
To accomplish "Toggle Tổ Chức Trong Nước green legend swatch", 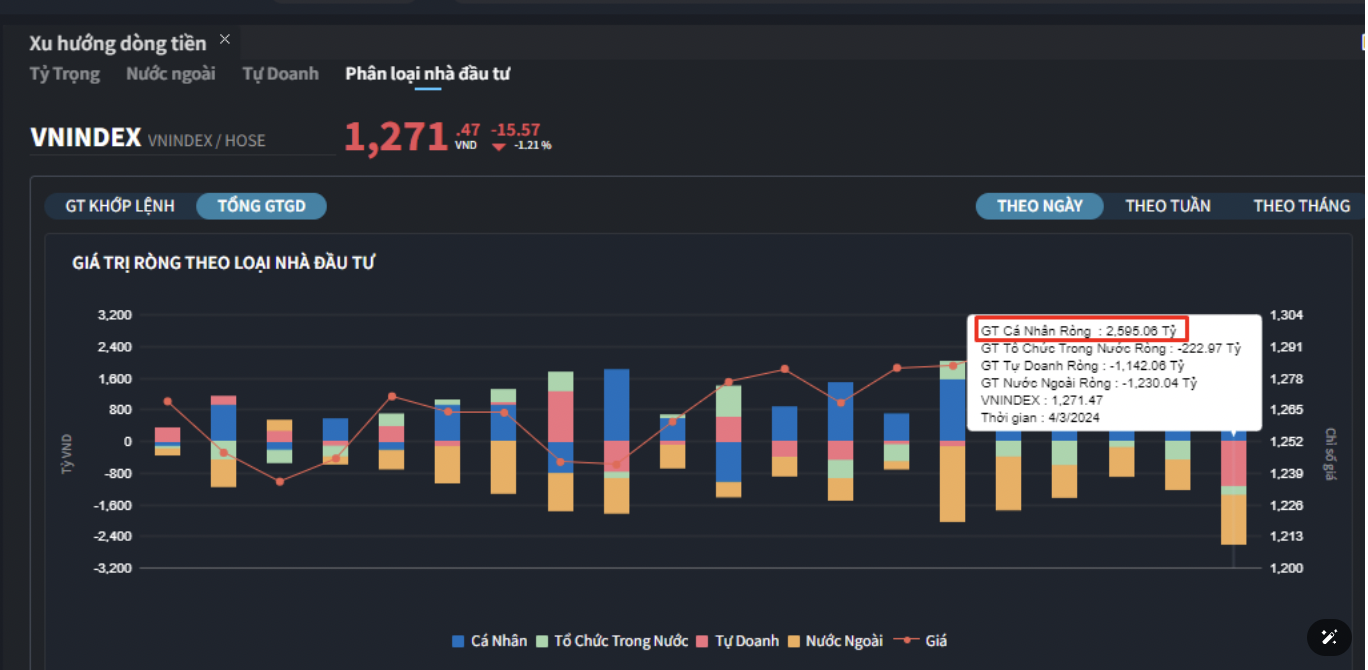I will pos(542,641).
